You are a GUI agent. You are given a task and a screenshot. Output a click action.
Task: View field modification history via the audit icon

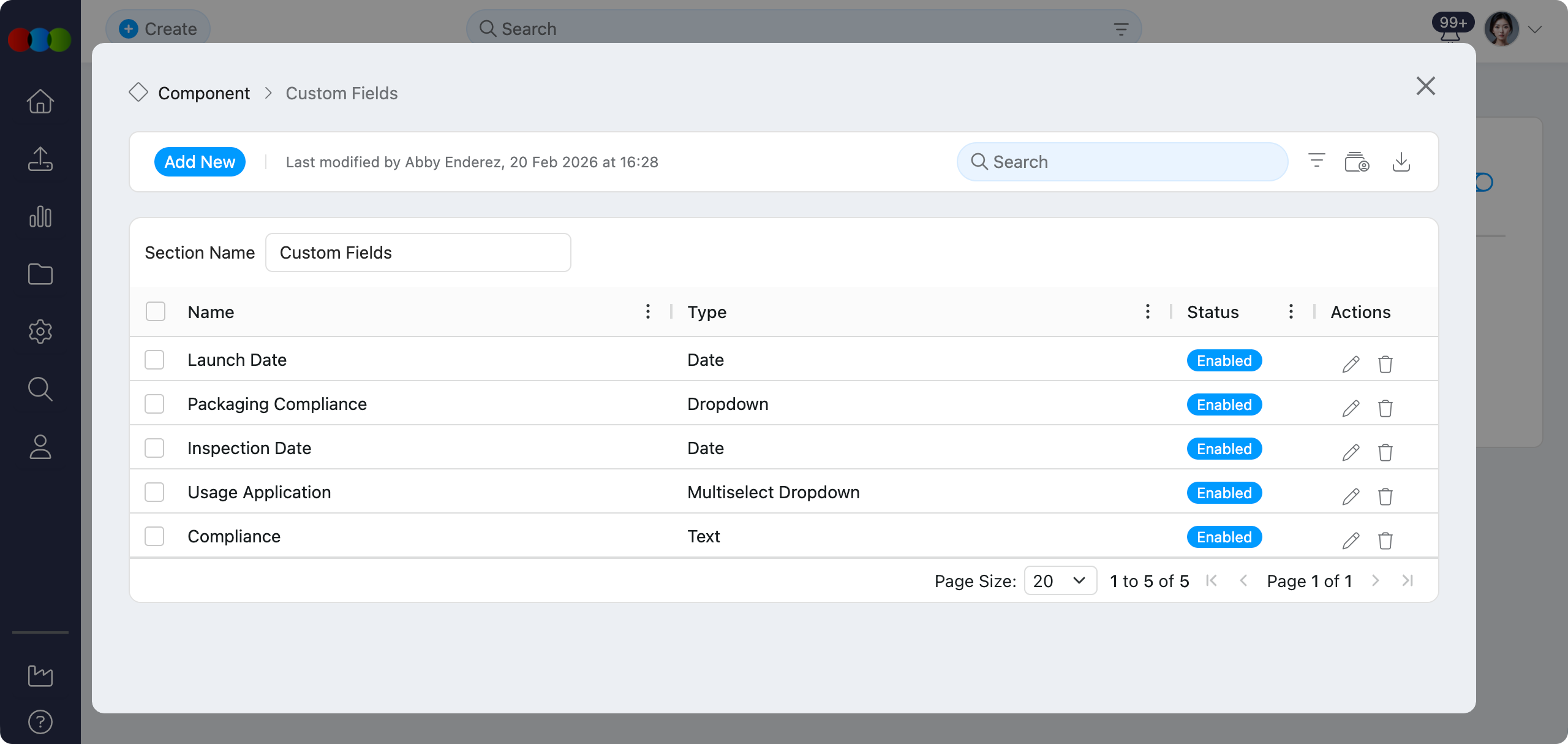pyautogui.click(x=1357, y=161)
